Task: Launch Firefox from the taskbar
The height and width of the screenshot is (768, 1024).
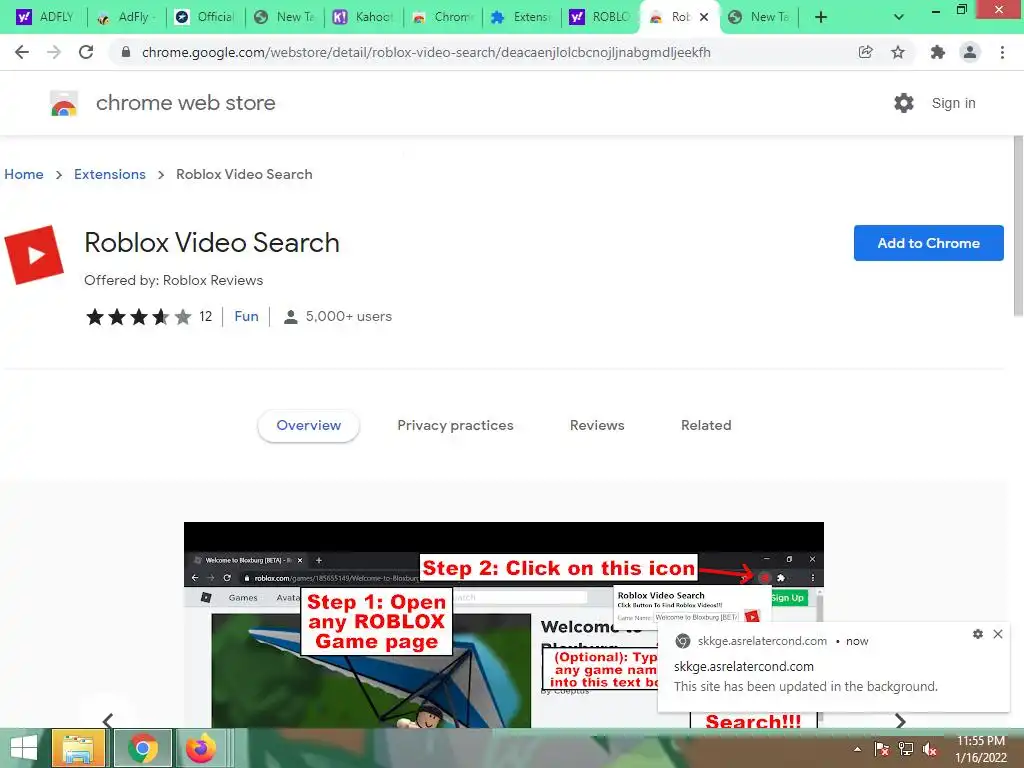Action: click(x=201, y=748)
